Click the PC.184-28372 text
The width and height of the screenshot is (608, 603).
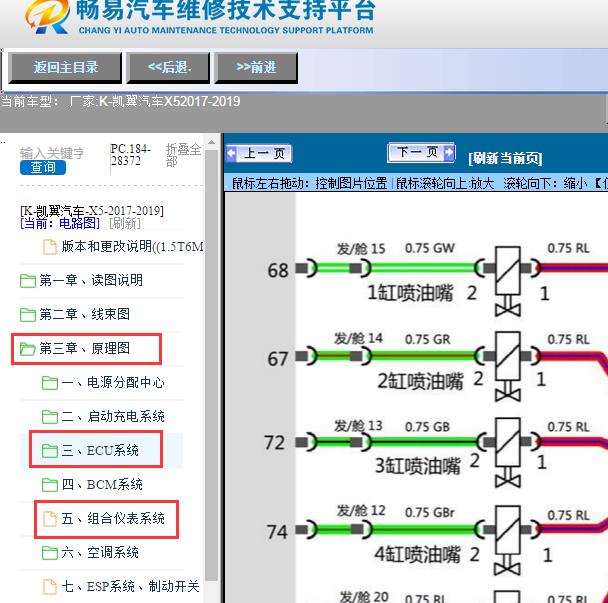(131, 155)
